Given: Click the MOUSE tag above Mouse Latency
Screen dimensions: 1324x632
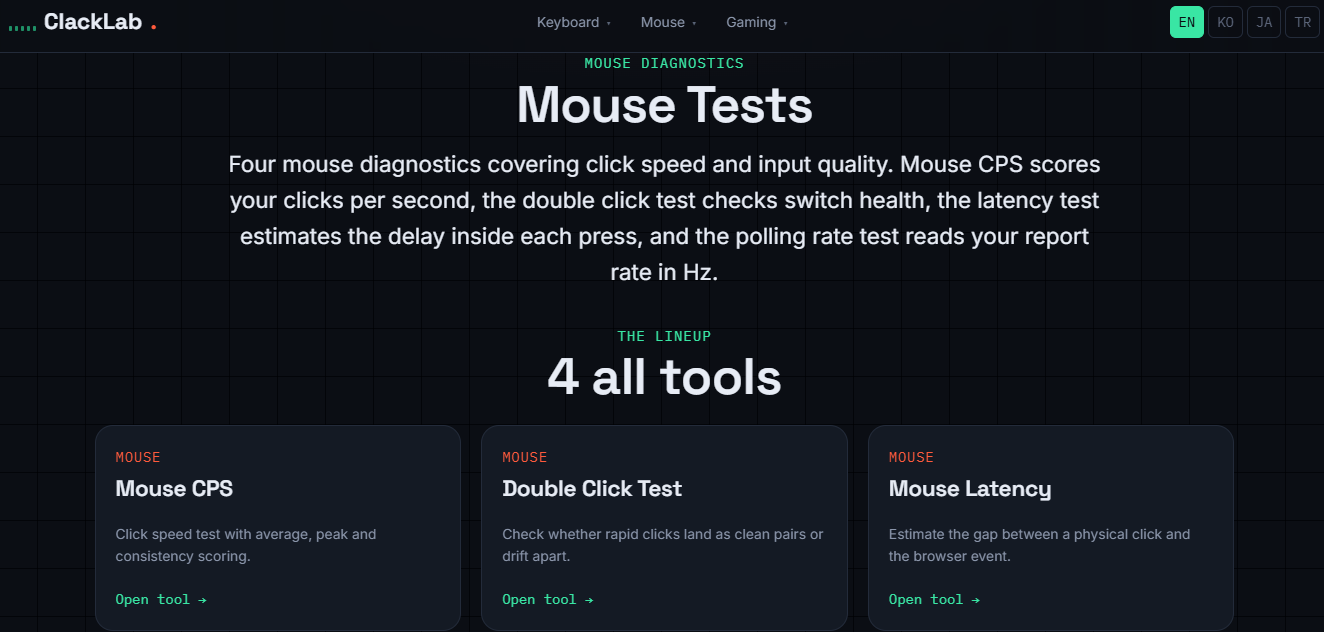Looking at the screenshot, I should (x=912, y=457).
